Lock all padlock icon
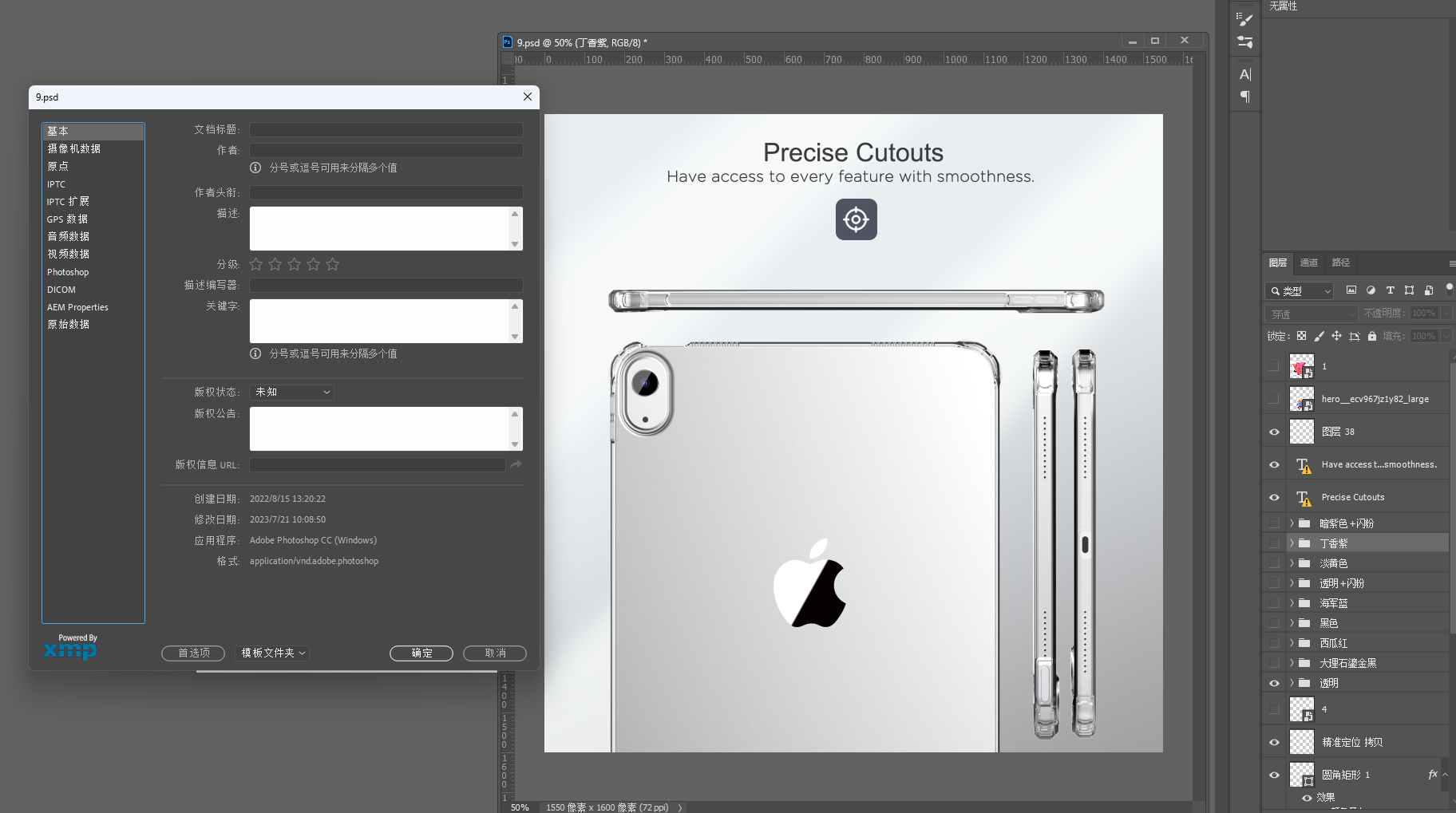This screenshot has height=813, width=1456. [x=1372, y=336]
